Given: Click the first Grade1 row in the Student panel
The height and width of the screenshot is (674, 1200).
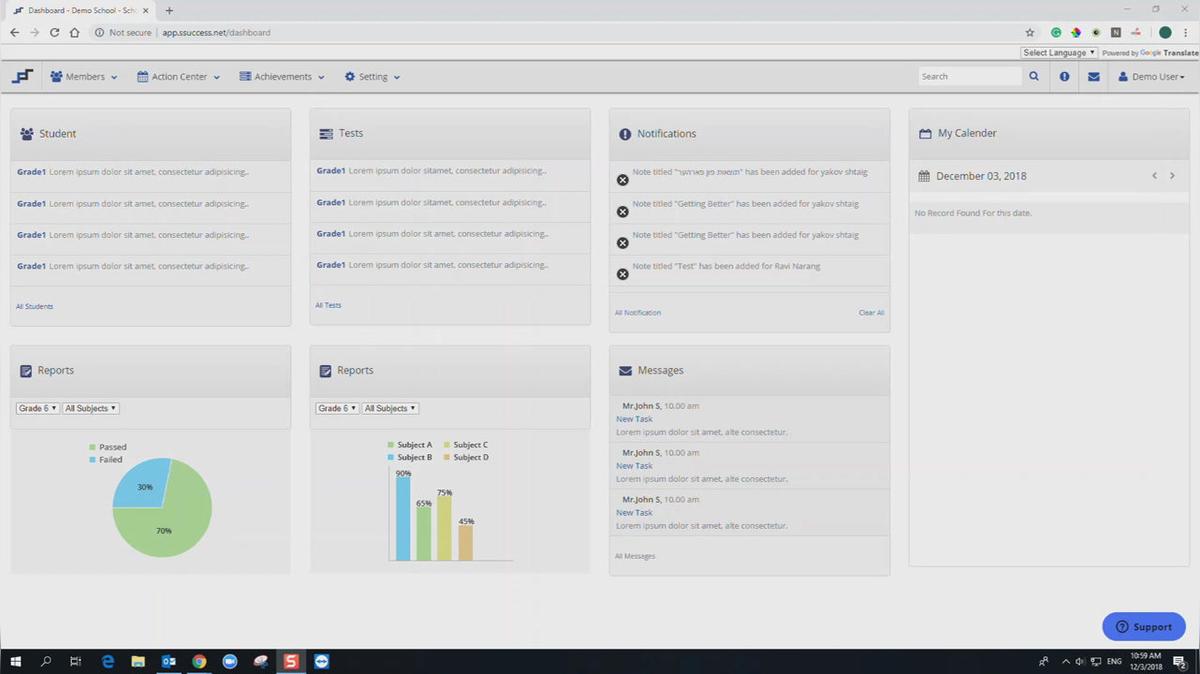Looking at the screenshot, I should pos(150,172).
